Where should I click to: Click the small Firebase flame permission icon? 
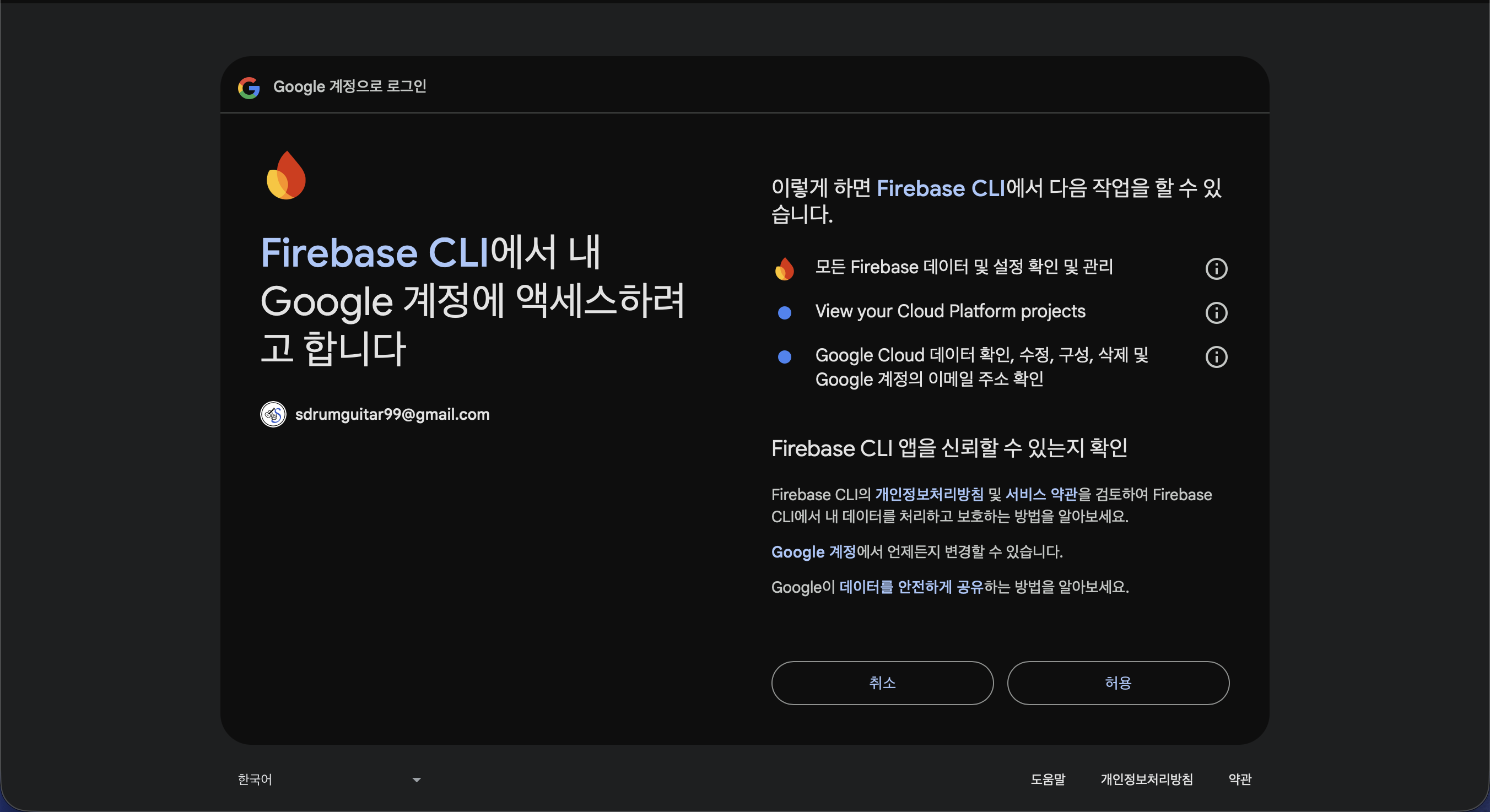point(784,268)
